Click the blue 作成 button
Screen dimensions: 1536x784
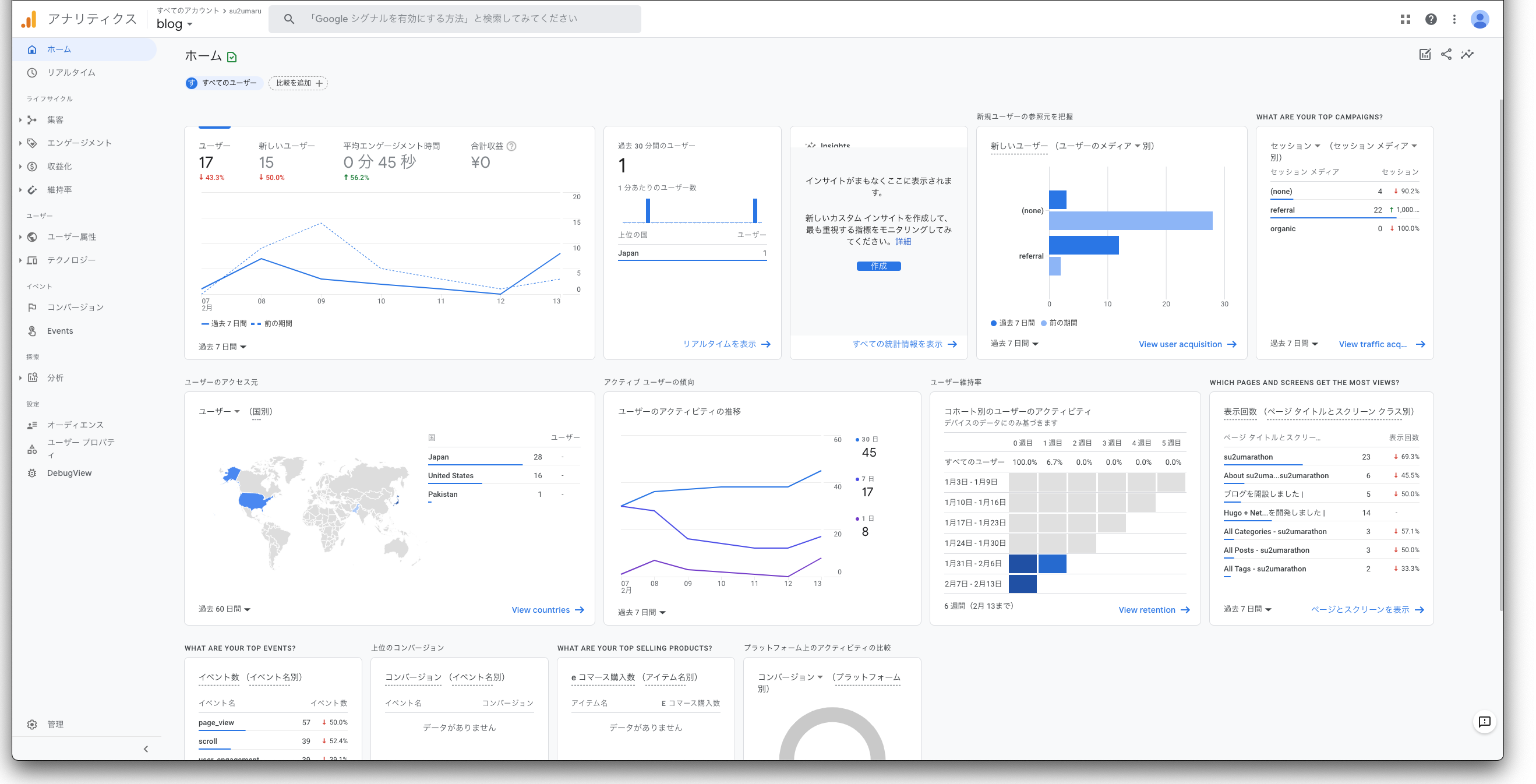tap(878, 266)
